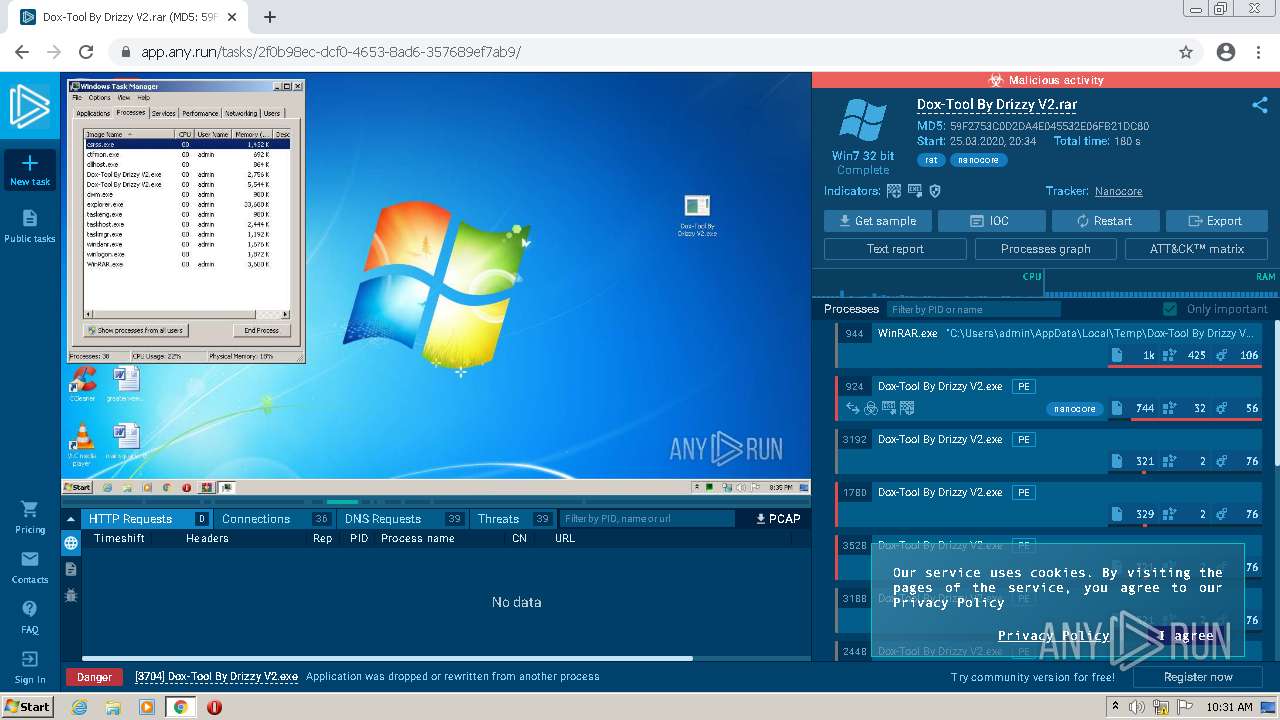Follow the Nanocore tracker link

pos(1118,191)
